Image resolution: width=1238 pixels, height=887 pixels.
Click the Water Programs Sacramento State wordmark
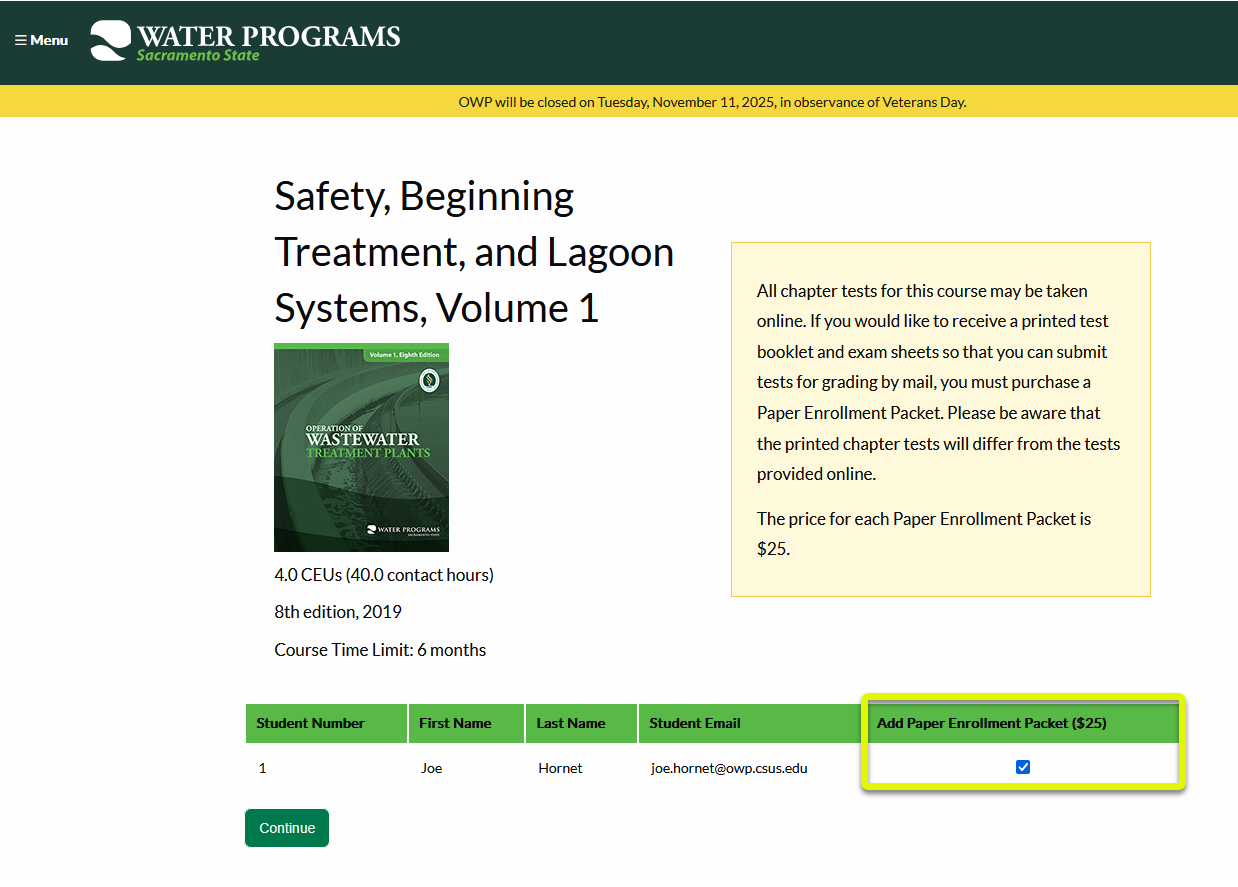coord(268,41)
